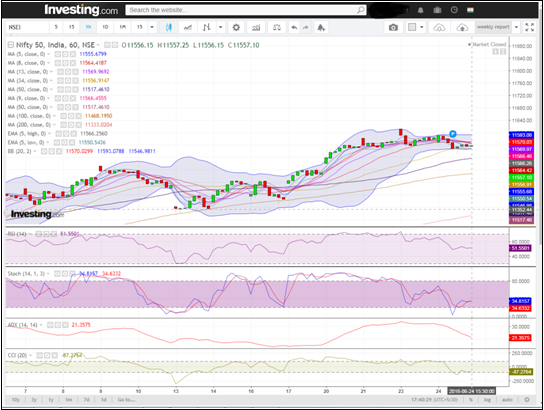Select the 1M timeframe
544x410 pixels.
(x=122, y=27)
